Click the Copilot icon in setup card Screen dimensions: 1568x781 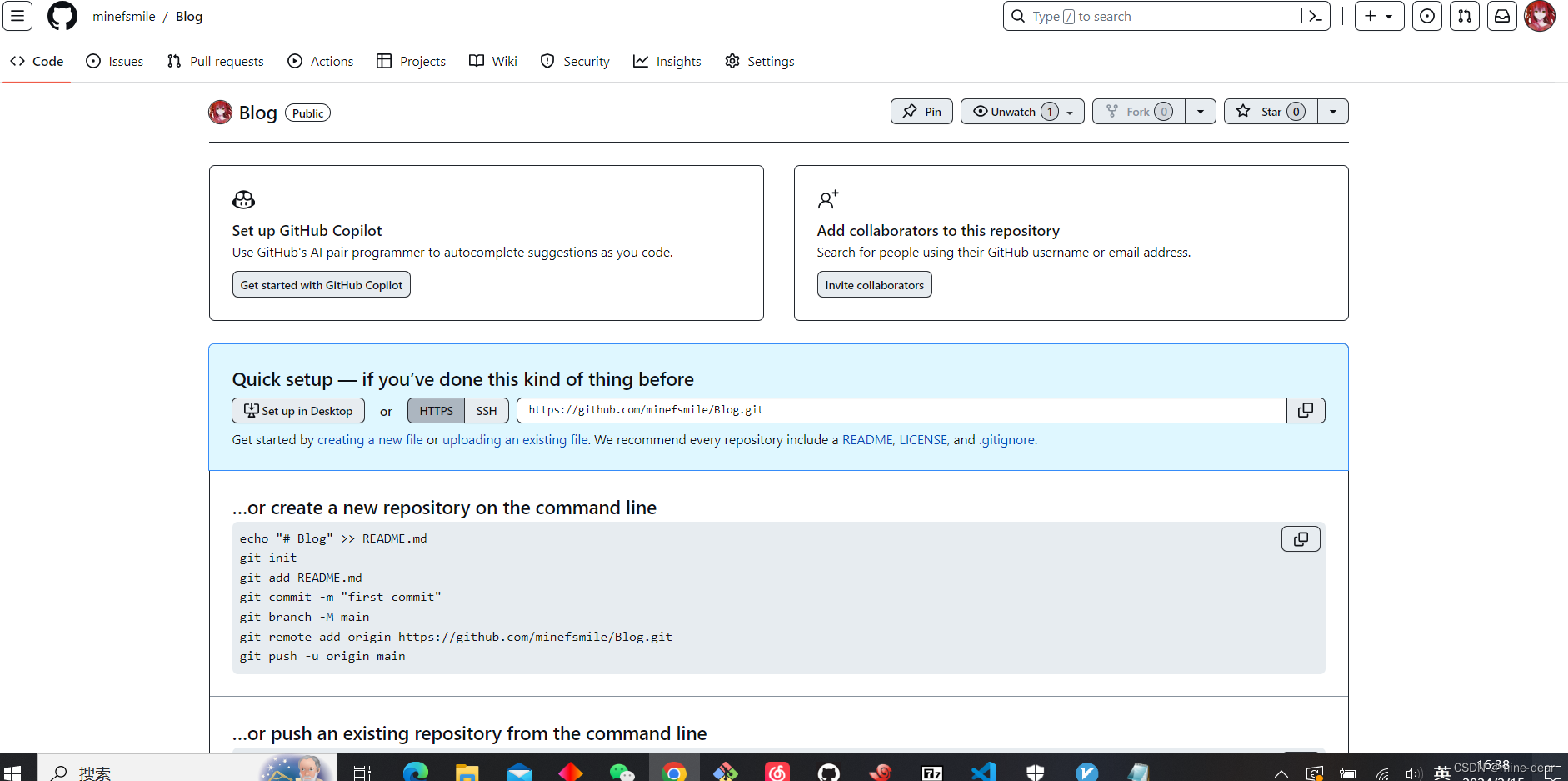[243, 199]
